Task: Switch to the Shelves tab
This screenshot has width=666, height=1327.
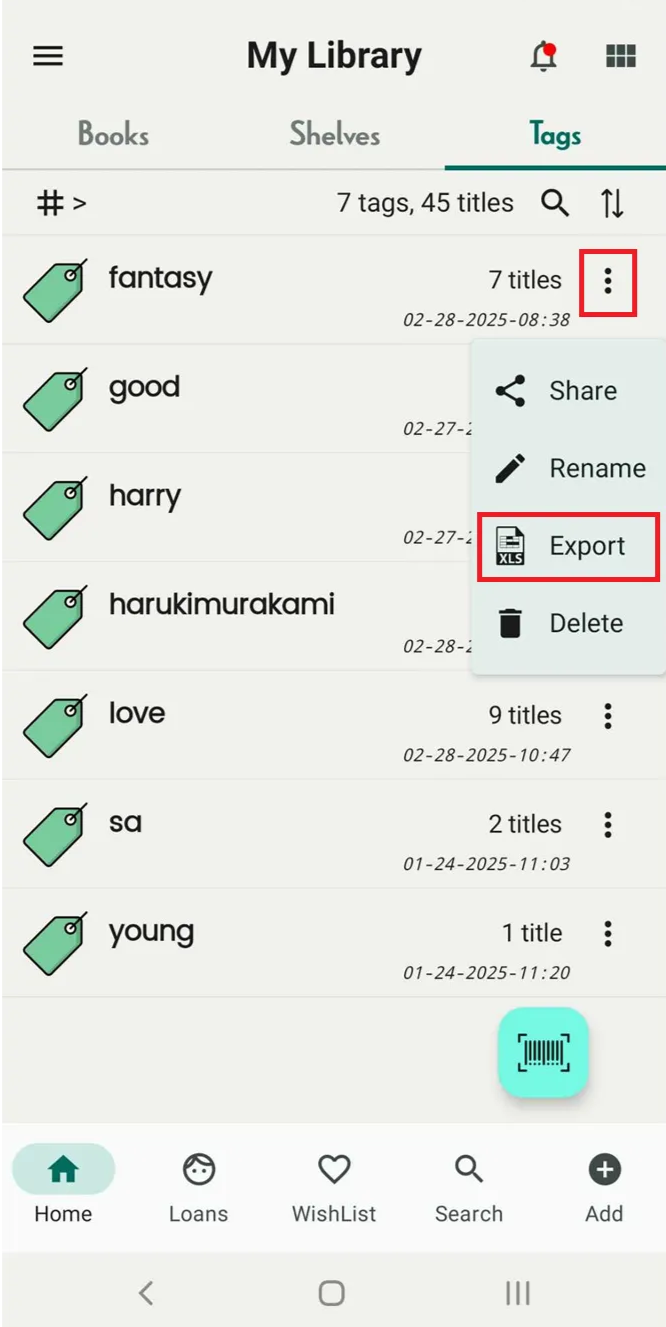Action: [334, 135]
